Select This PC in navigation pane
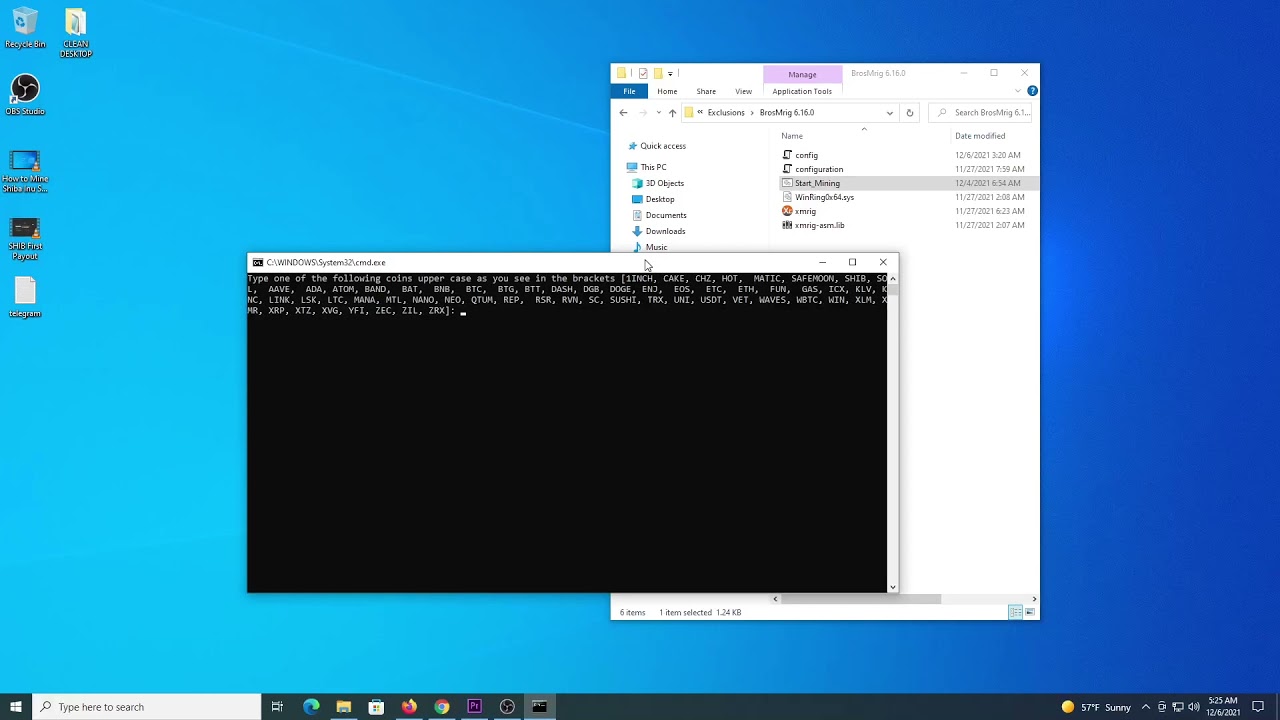Viewport: 1280px width, 720px height. [x=653, y=167]
